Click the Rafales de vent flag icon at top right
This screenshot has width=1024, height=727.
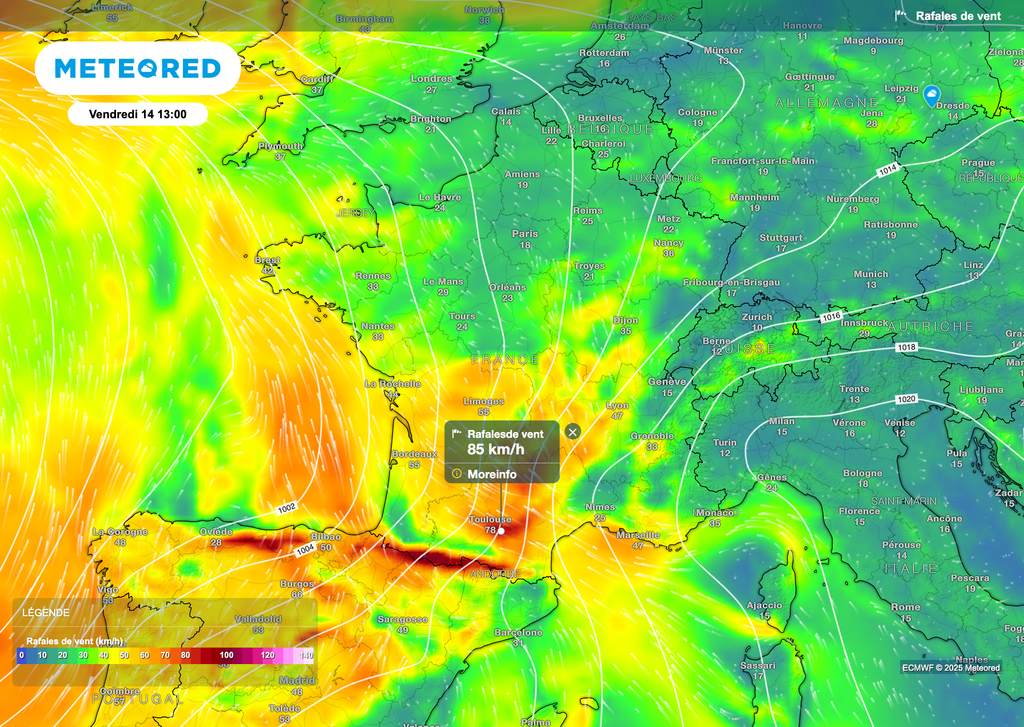click(900, 15)
